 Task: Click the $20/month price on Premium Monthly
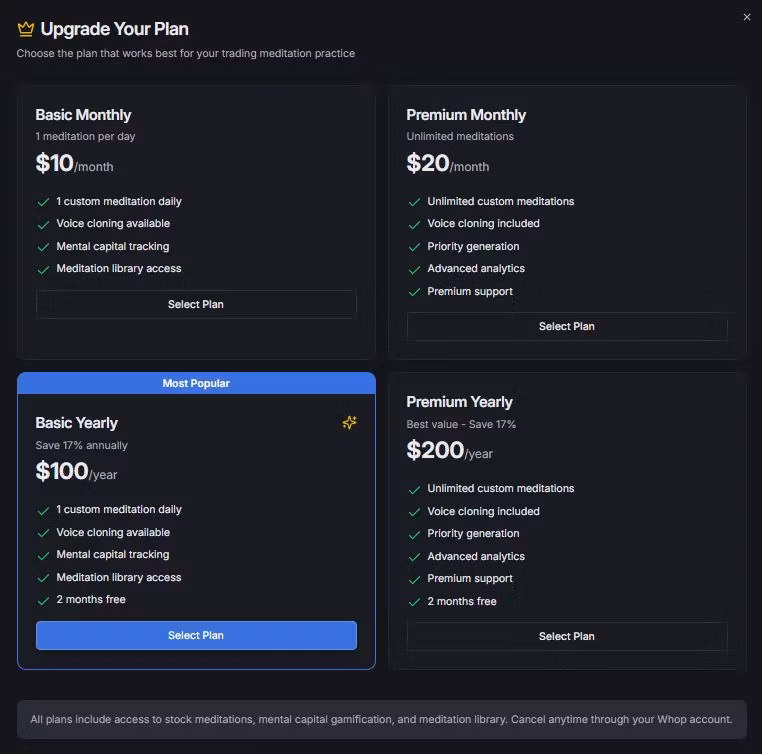tap(447, 163)
